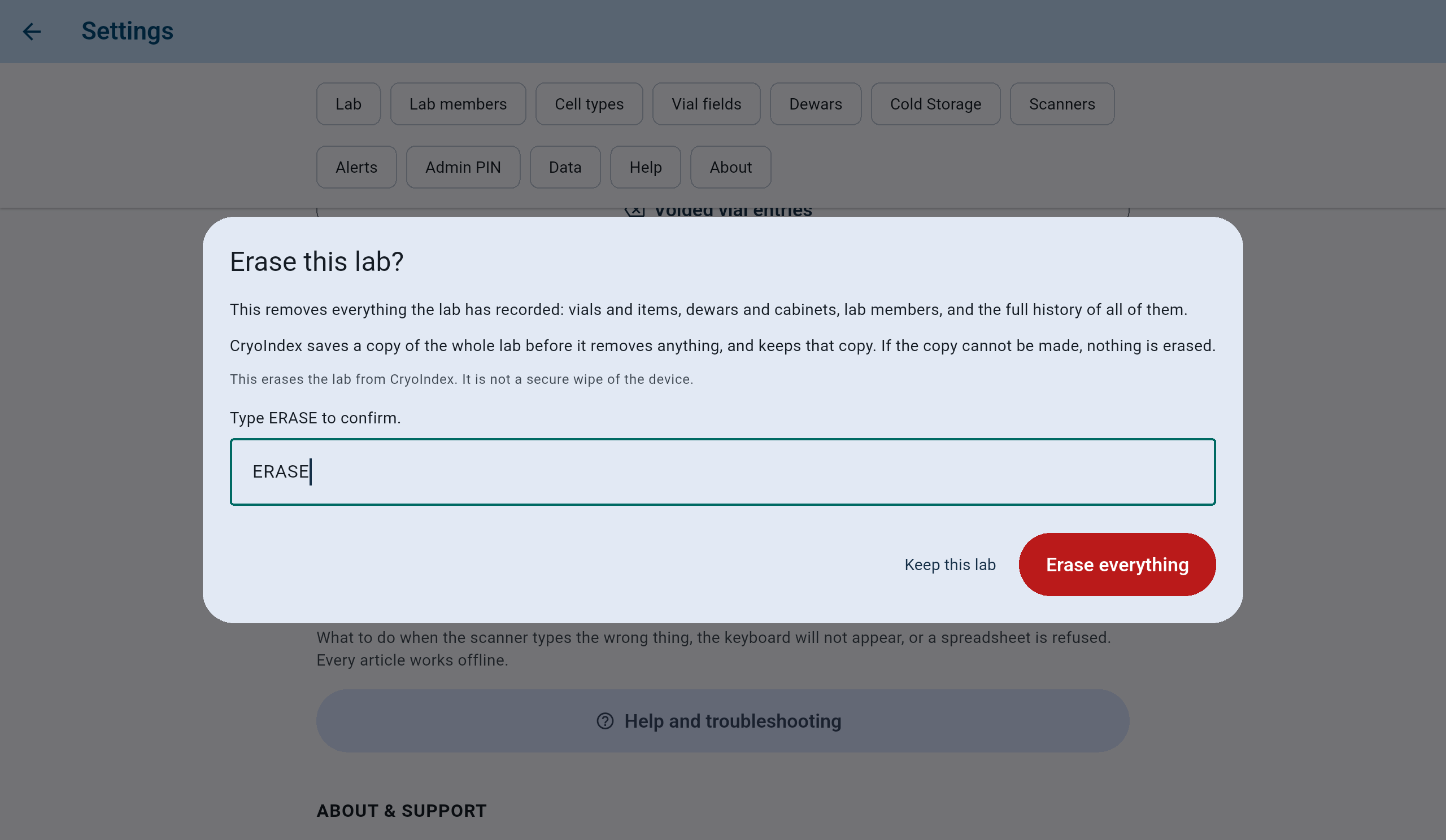Open the Lab settings tab
1446x840 pixels.
tap(349, 104)
